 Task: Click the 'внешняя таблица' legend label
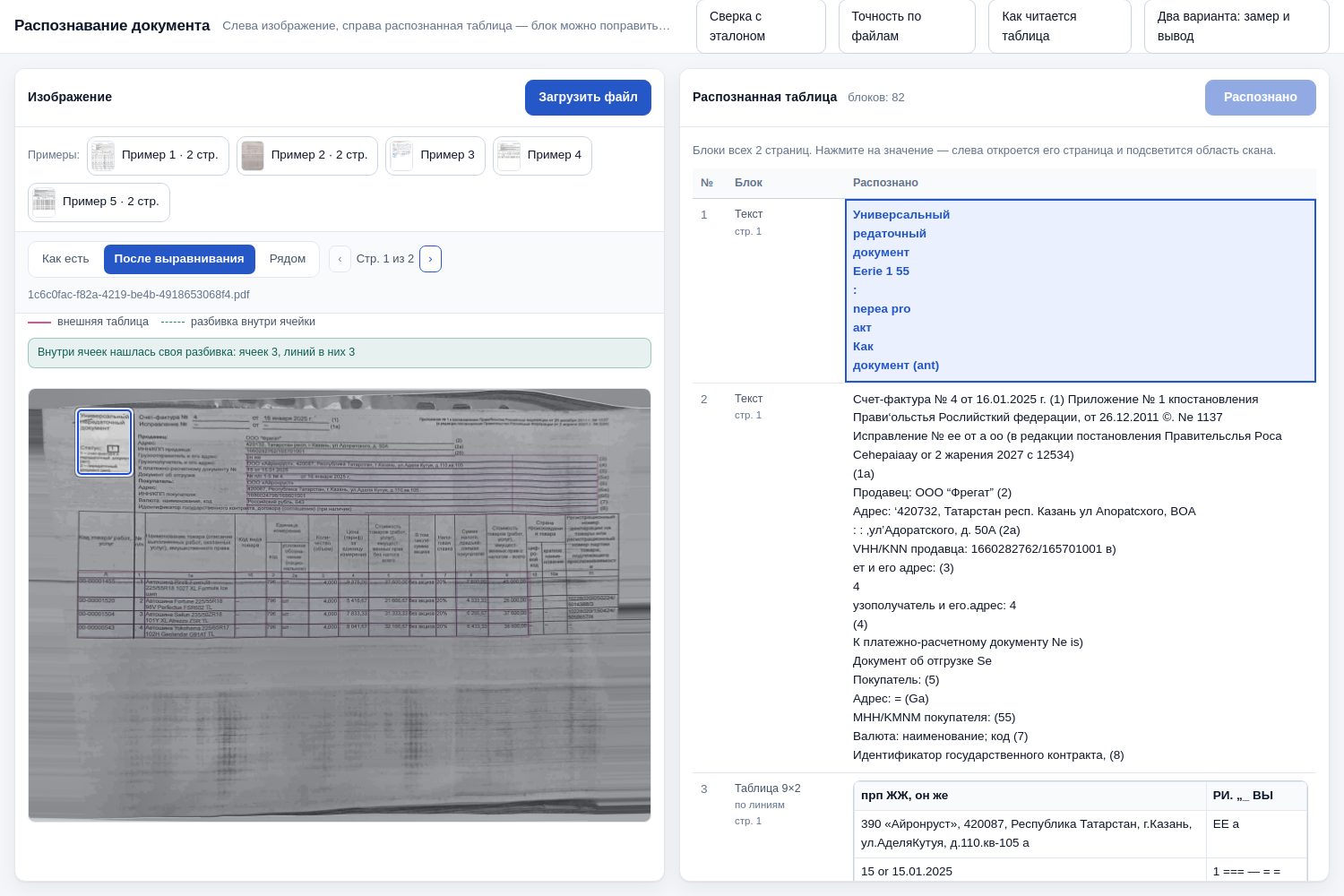click(103, 322)
